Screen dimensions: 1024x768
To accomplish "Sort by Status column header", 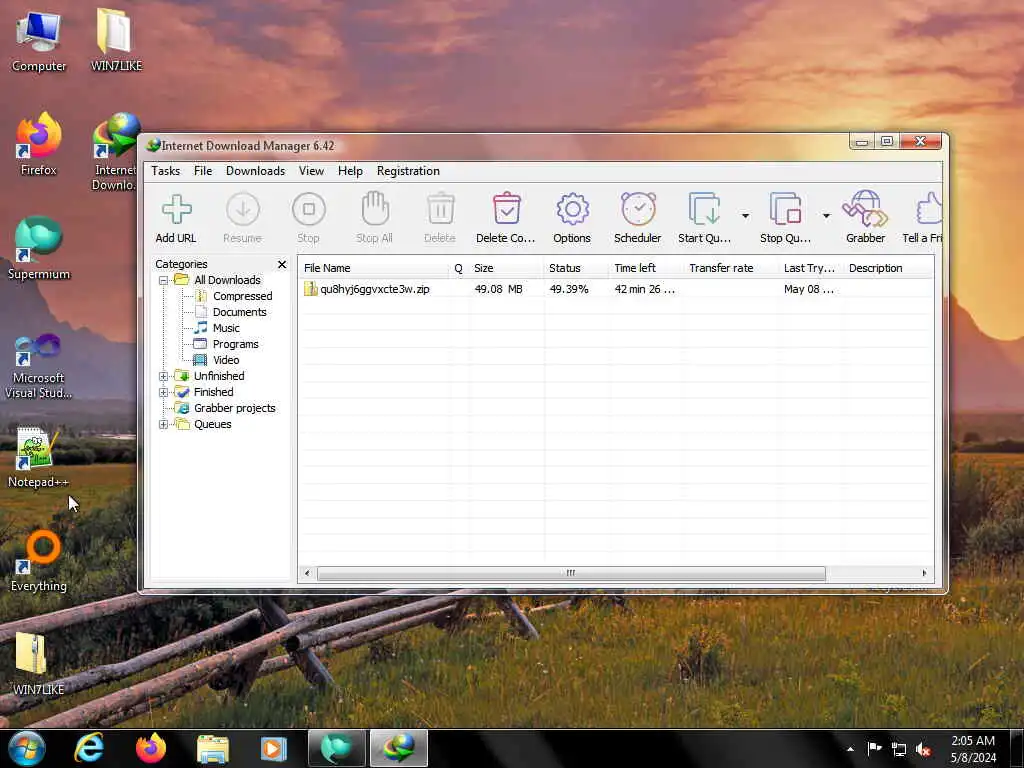I will click(577, 268).
